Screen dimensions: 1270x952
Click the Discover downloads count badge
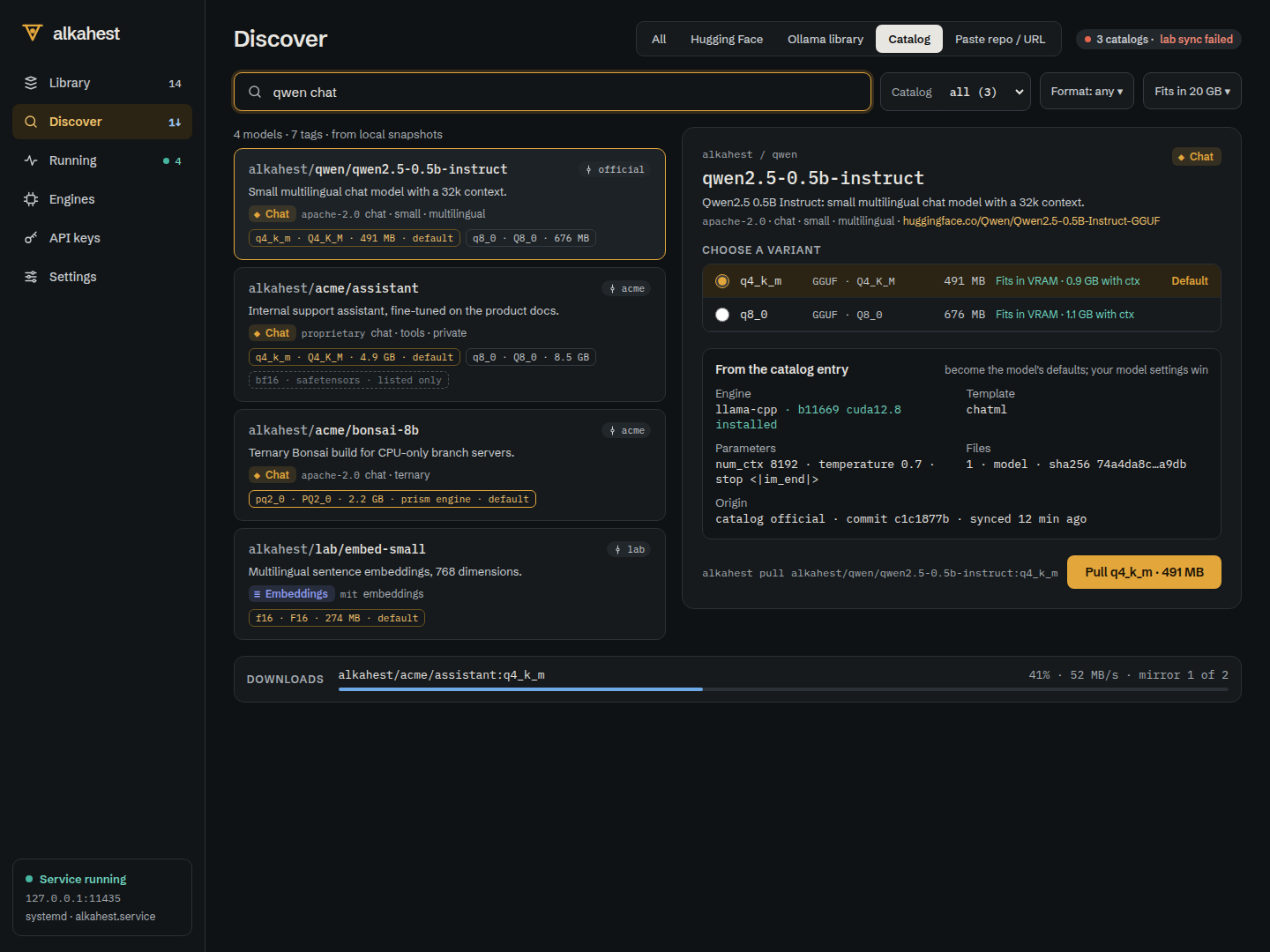[x=175, y=123]
